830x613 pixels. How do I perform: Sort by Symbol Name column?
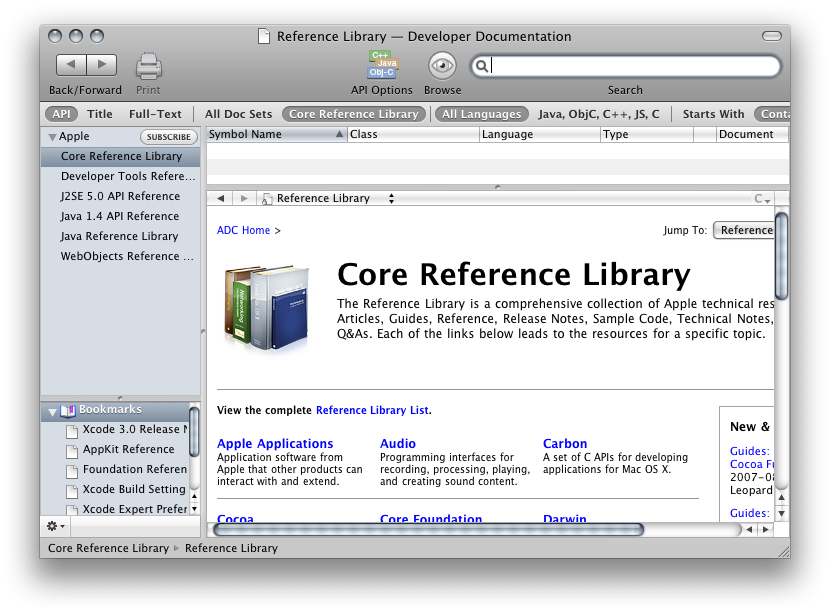click(x=276, y=134)
